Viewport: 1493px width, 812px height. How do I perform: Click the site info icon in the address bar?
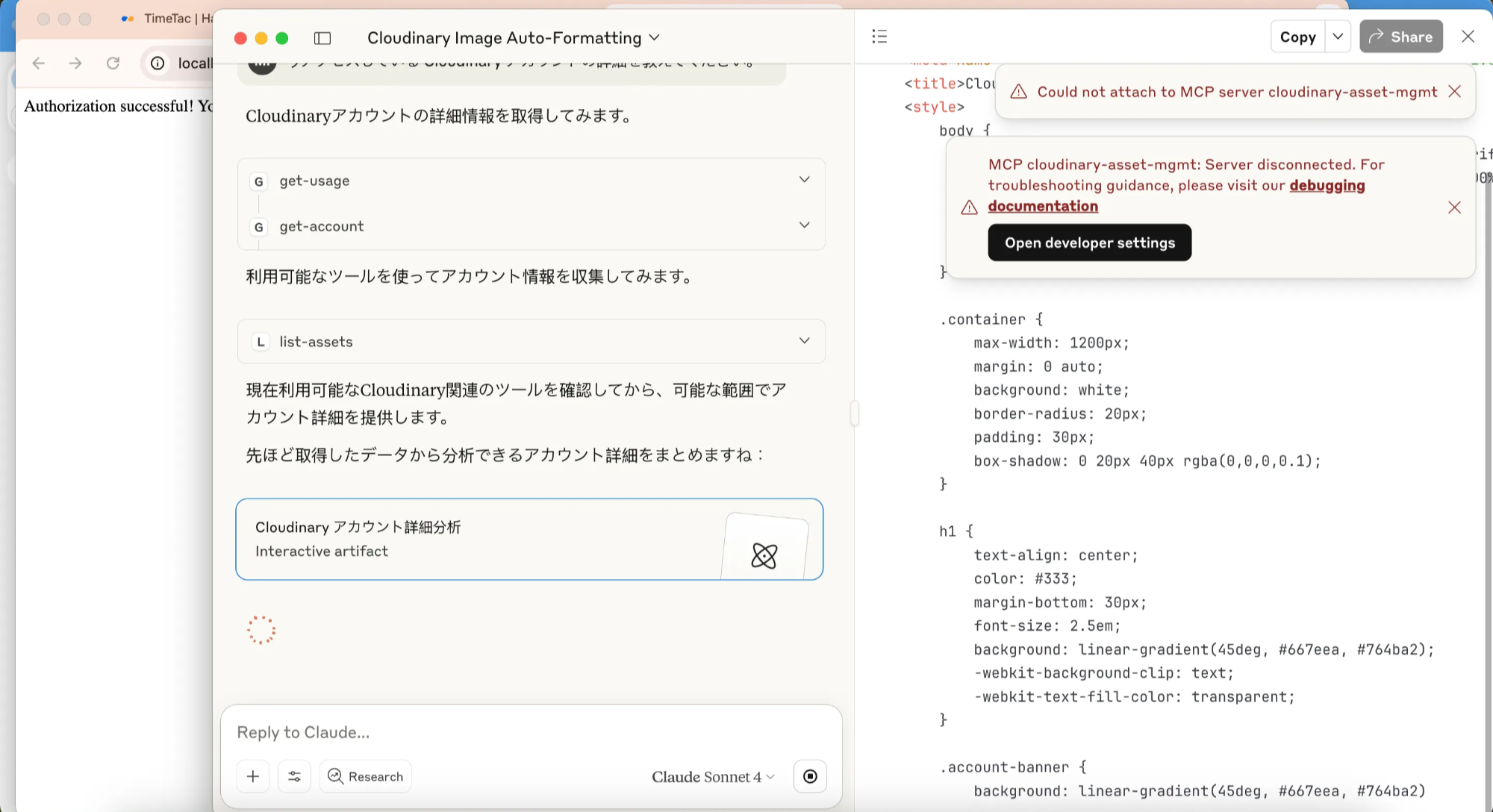click(x=158, y=63)
